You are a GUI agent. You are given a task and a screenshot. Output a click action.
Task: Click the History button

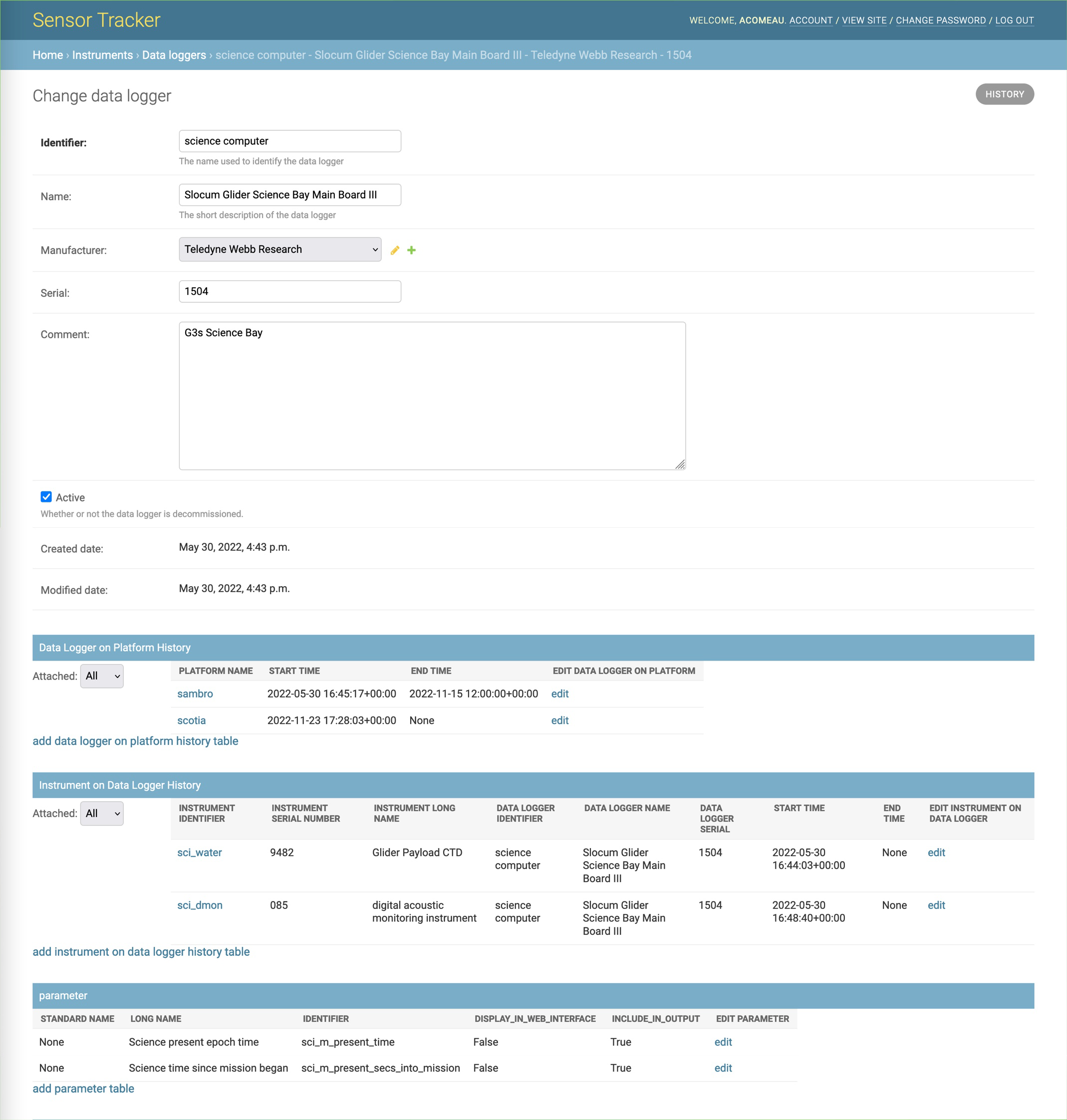(1004, 94)
